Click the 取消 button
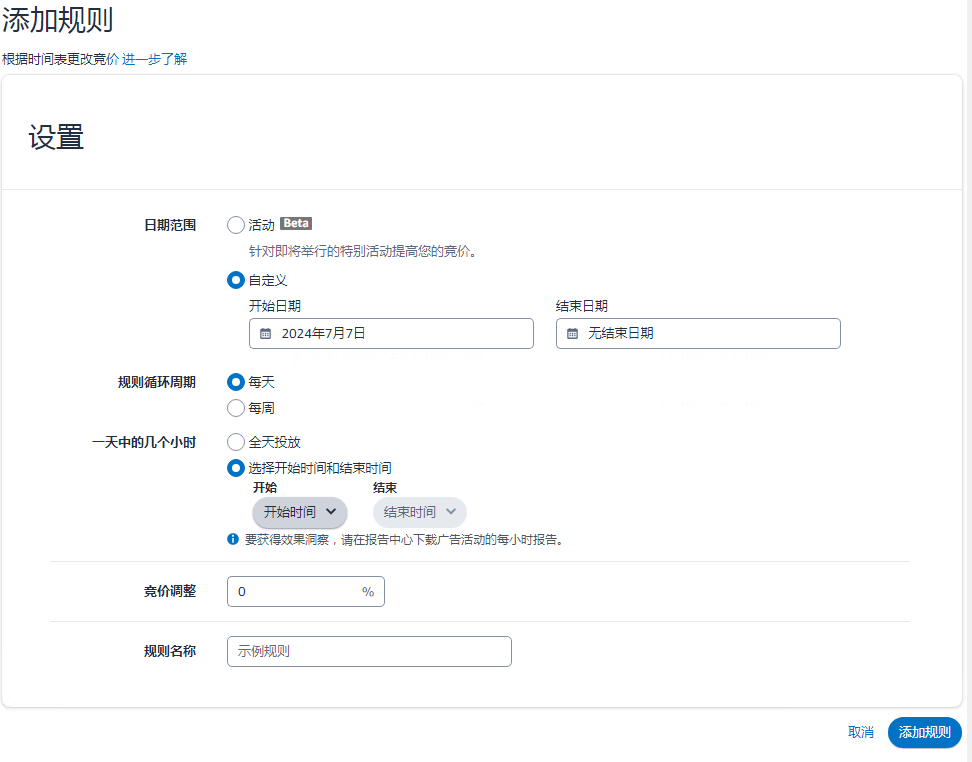The height and width of the screenshot is (762, 972). (x=861, y=732)
